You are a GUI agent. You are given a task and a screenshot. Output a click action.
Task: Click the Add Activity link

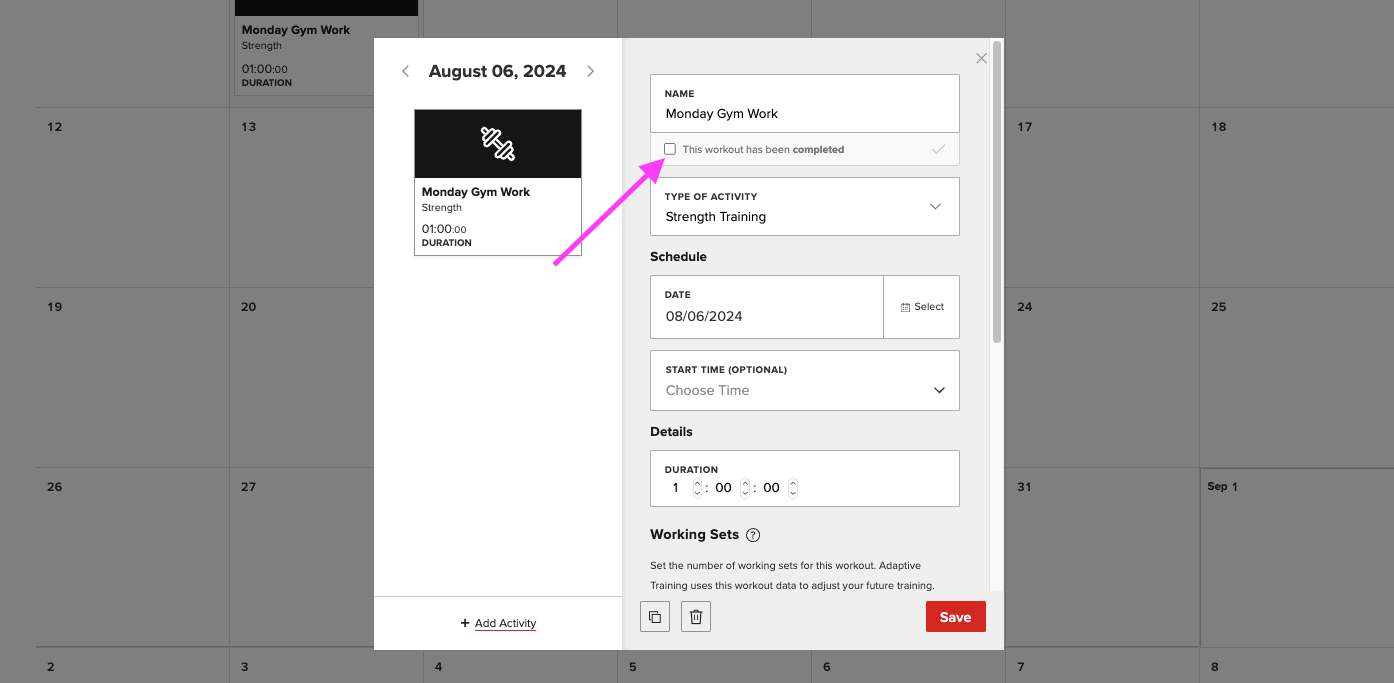pyautogui.click(x=497, y=622)
